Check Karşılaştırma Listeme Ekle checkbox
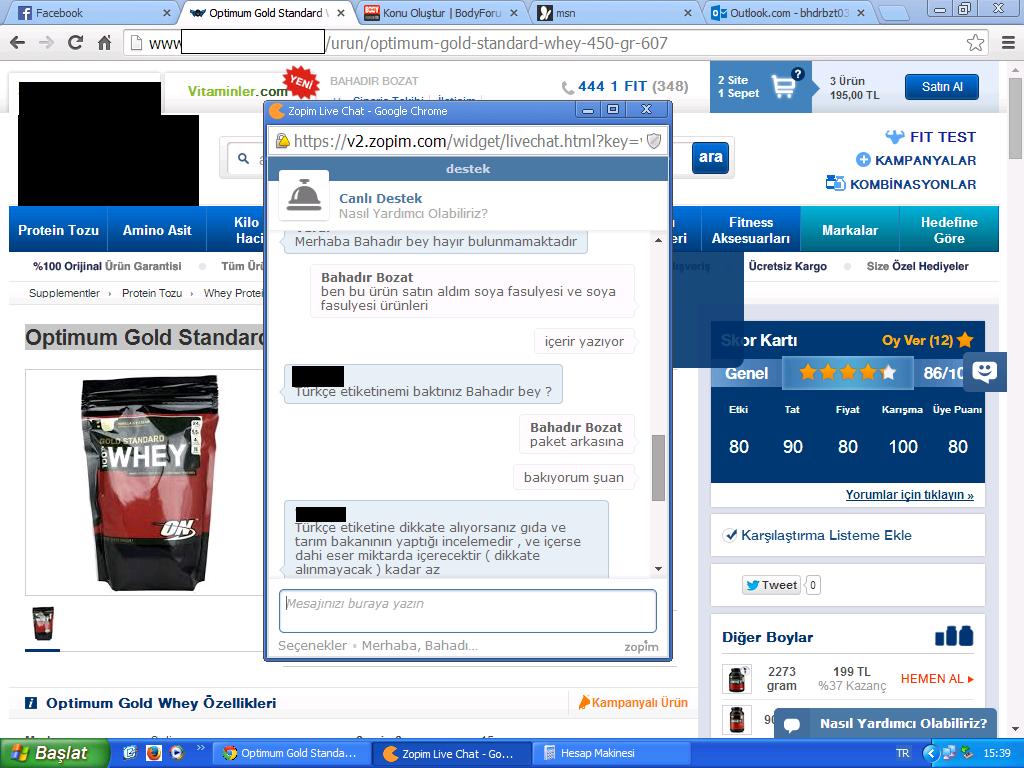The image size is (1024, 768). (x=730, y=535)
